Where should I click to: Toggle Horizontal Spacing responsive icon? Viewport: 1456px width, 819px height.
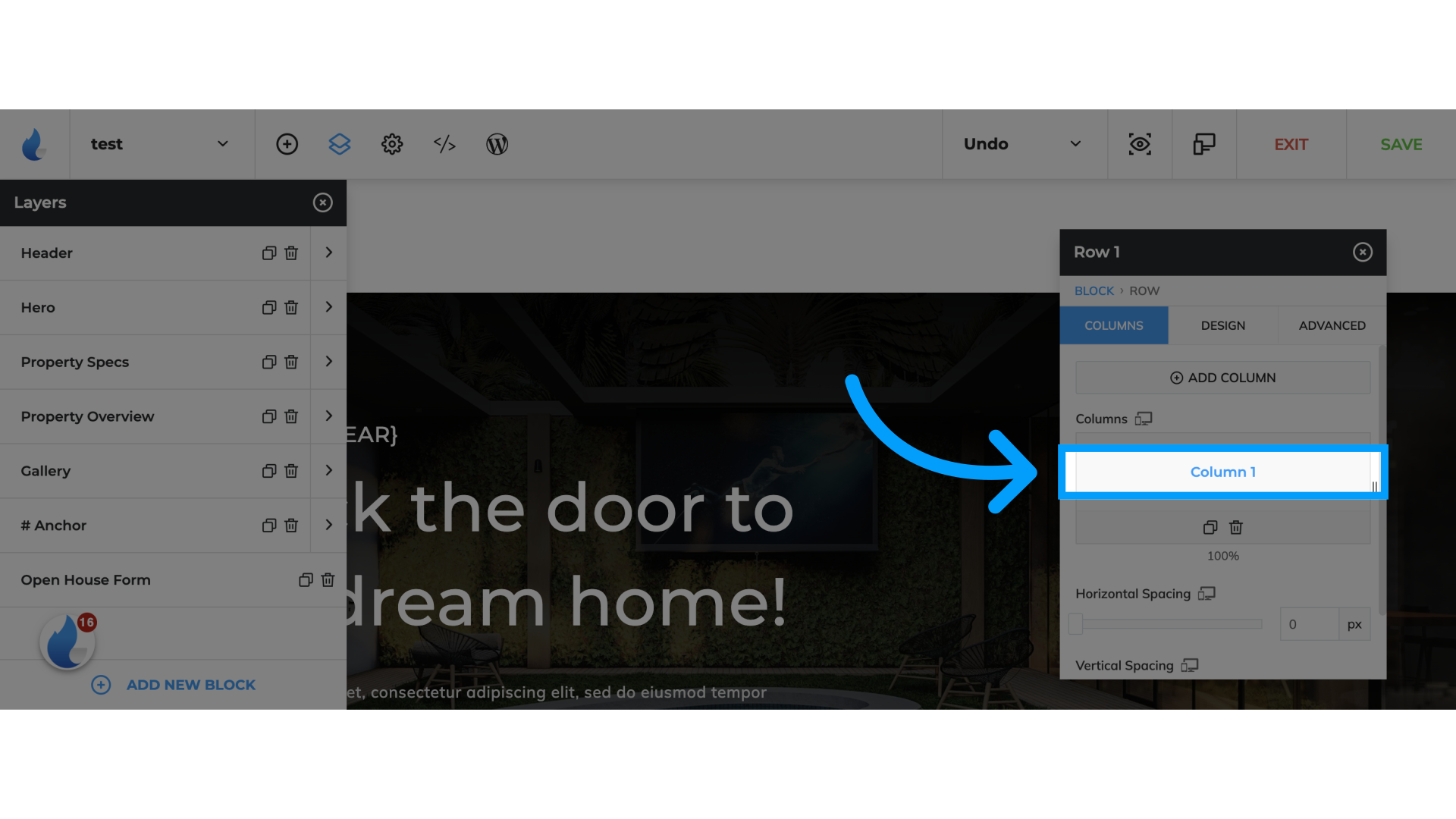click(1206, 593)
